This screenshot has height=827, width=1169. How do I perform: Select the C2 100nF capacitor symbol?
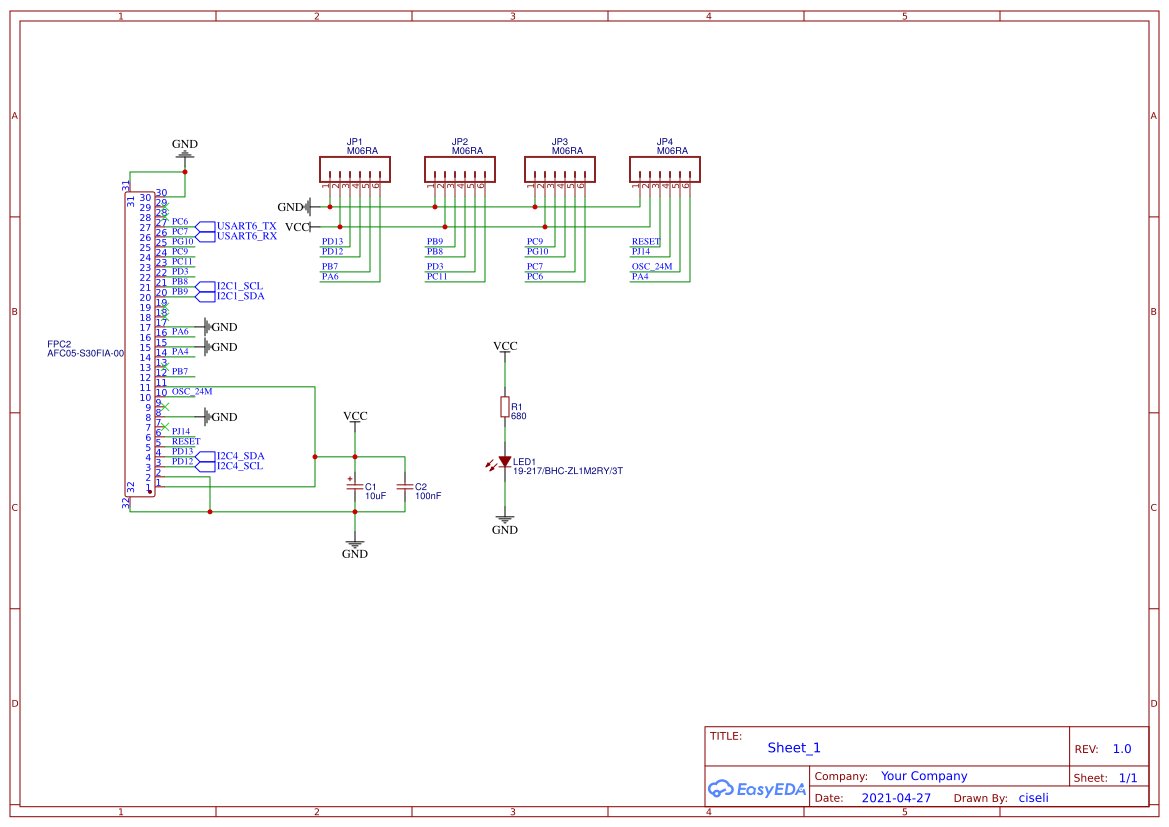[404, 487]
